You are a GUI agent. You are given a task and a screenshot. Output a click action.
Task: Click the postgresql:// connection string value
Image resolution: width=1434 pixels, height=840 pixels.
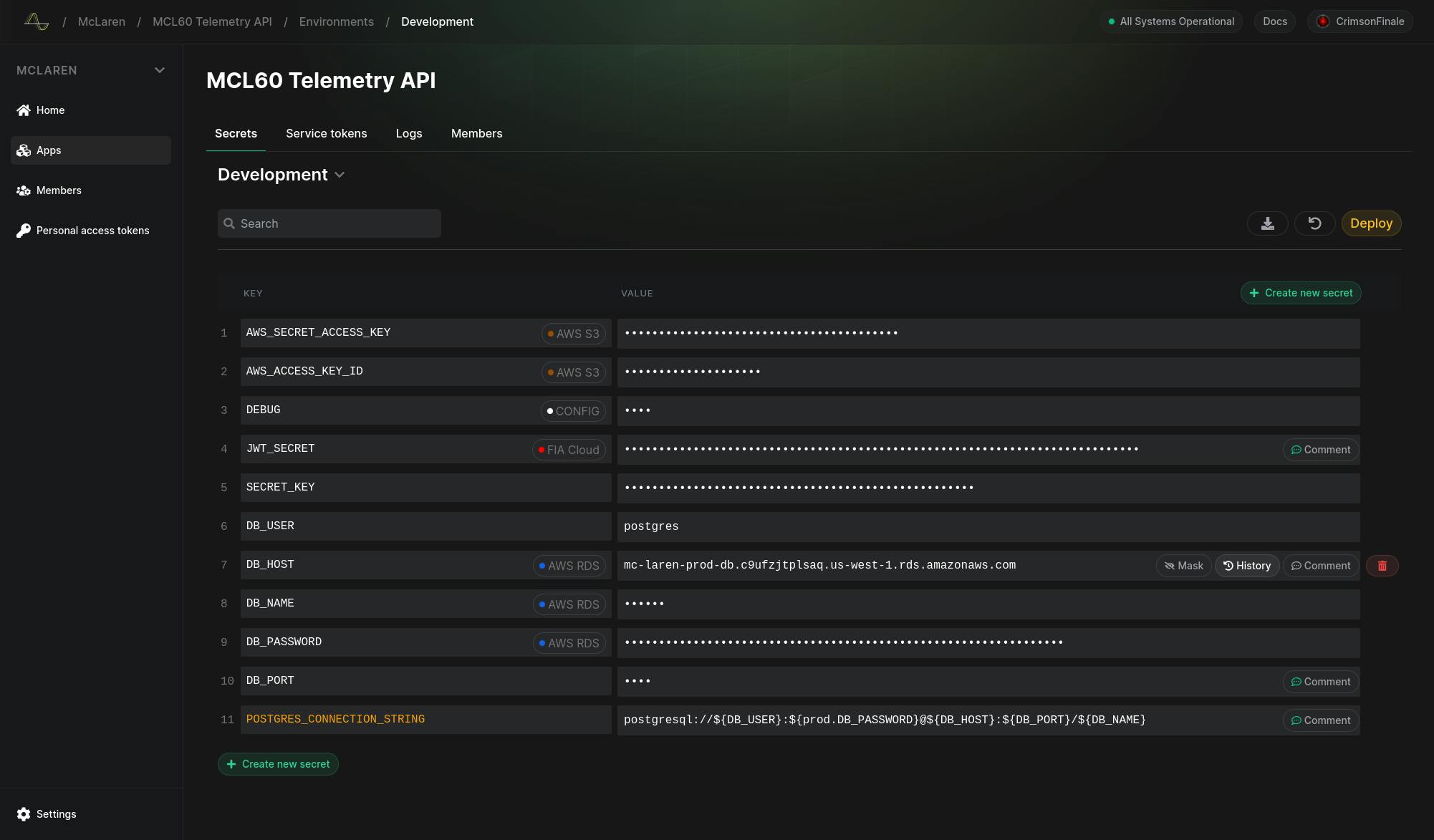[885, 720]
